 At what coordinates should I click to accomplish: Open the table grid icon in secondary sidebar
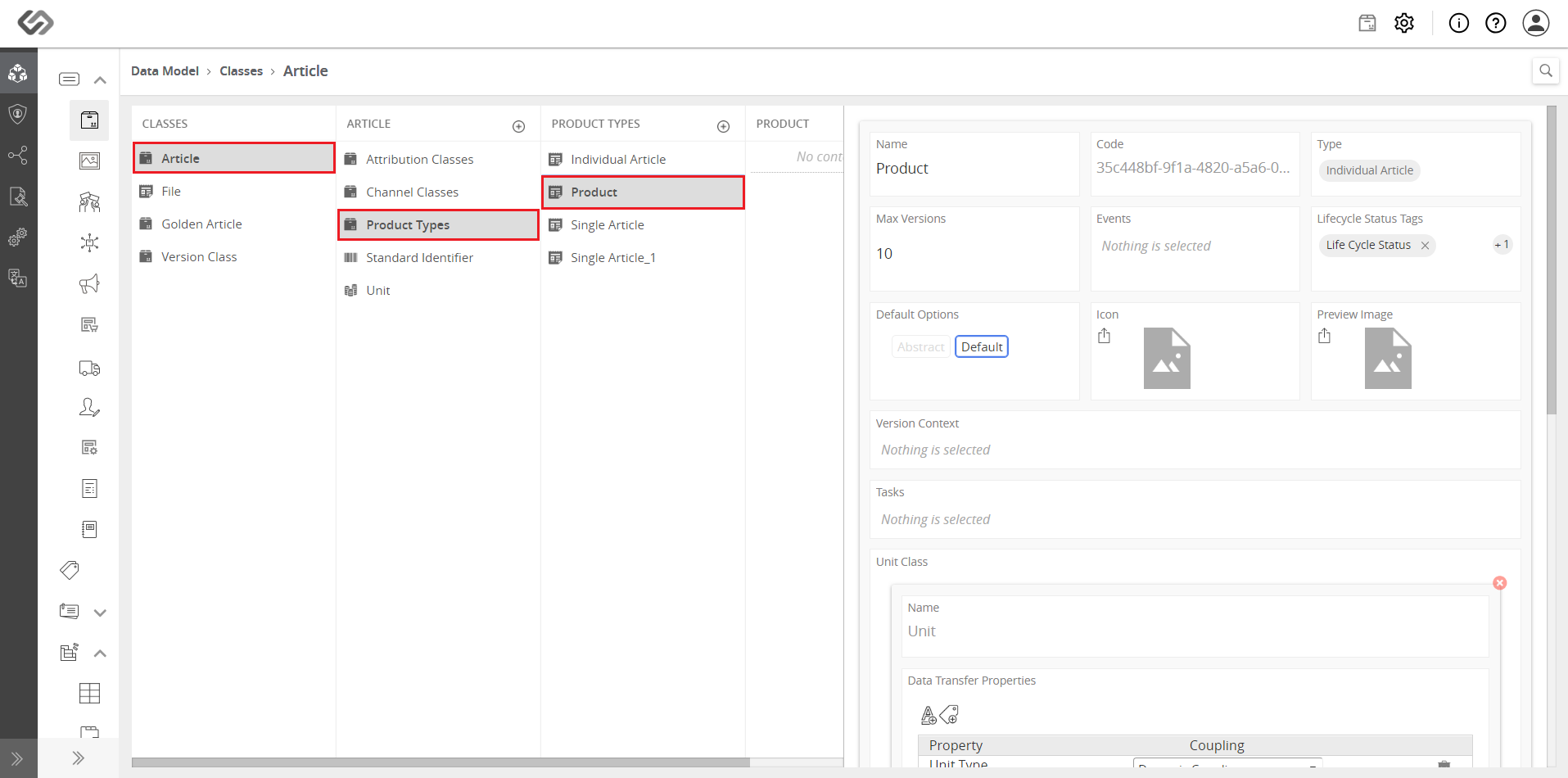click(x=89, y=693)
